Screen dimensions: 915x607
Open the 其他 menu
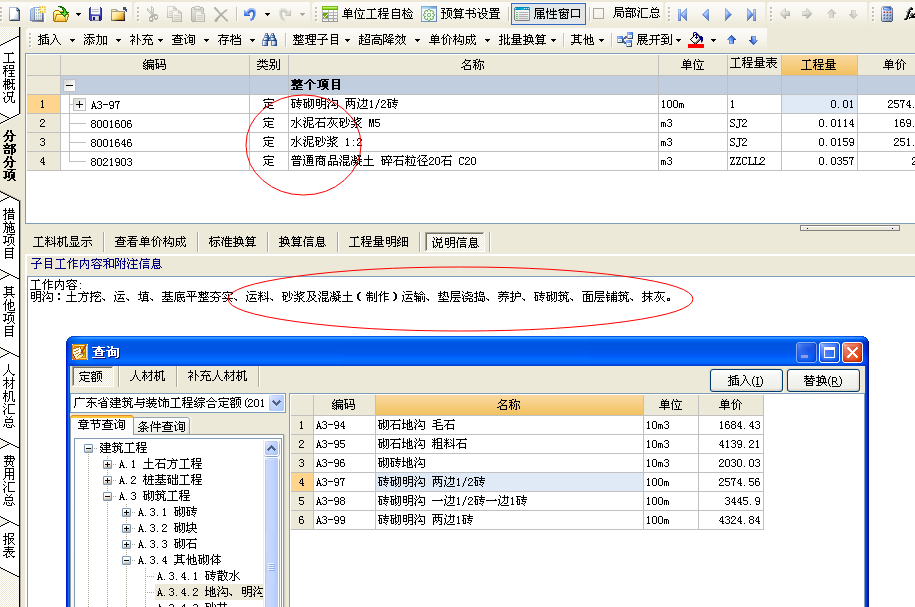(586, 40)
